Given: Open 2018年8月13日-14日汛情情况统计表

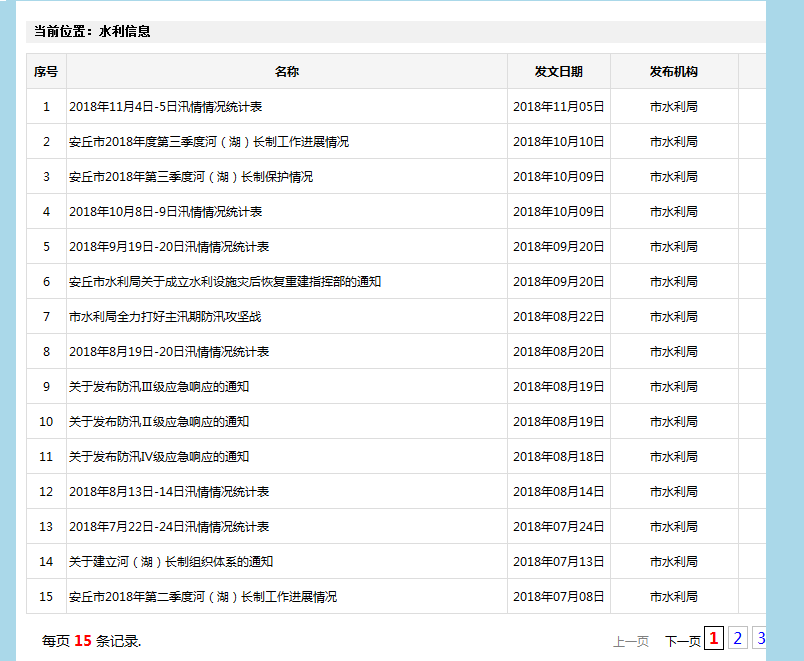Looking at the screenshot, I should click(169, 492).
